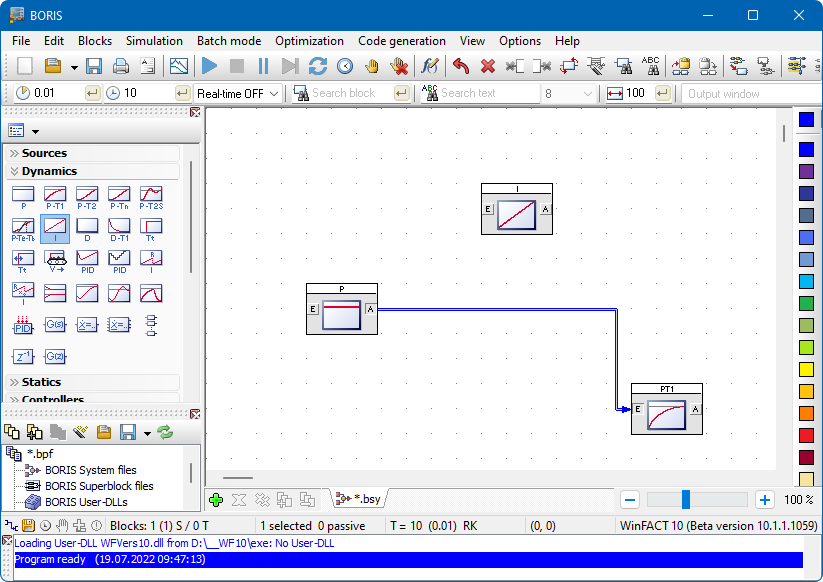Open the Code generation menu
The image size is (823, 582).
click(x=402, y=41)
